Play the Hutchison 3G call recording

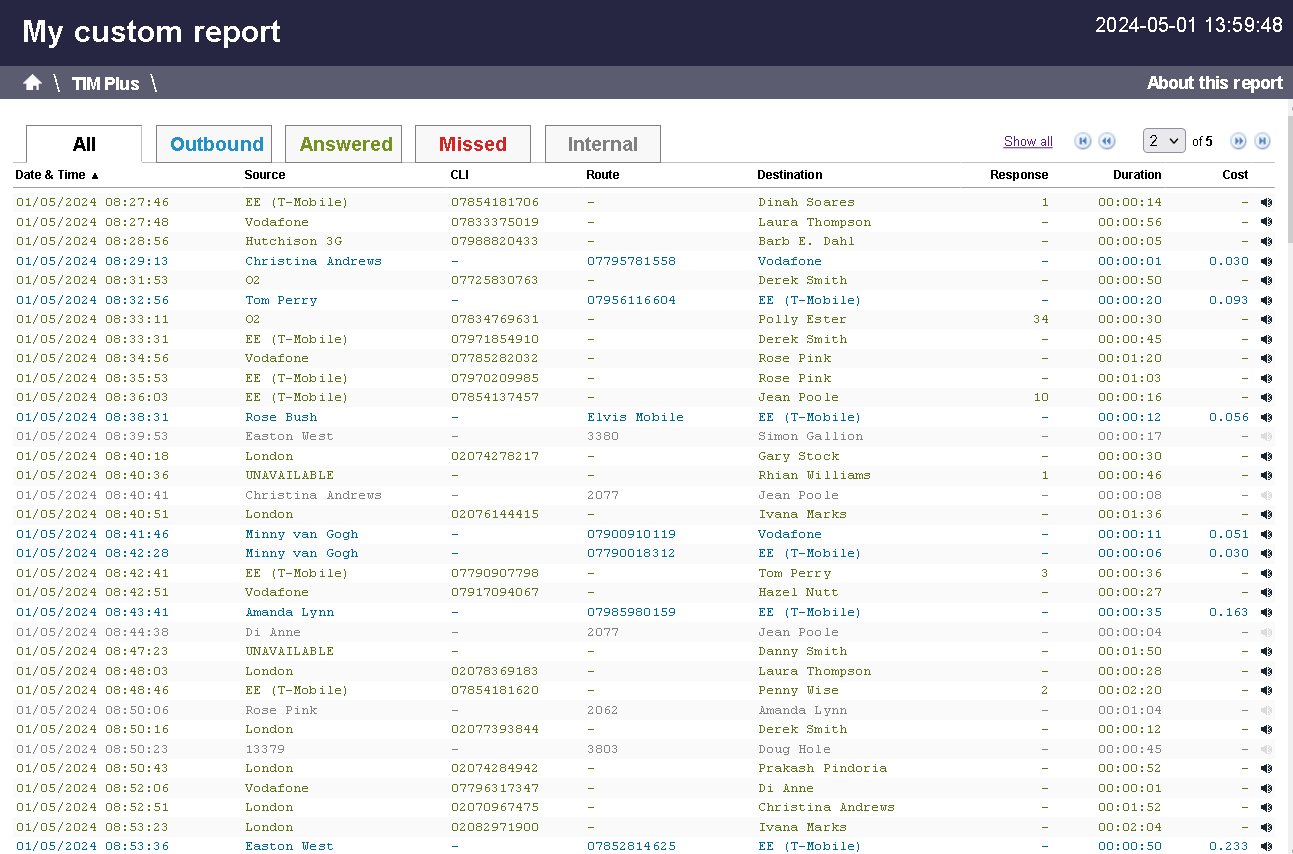[1266, 241]
